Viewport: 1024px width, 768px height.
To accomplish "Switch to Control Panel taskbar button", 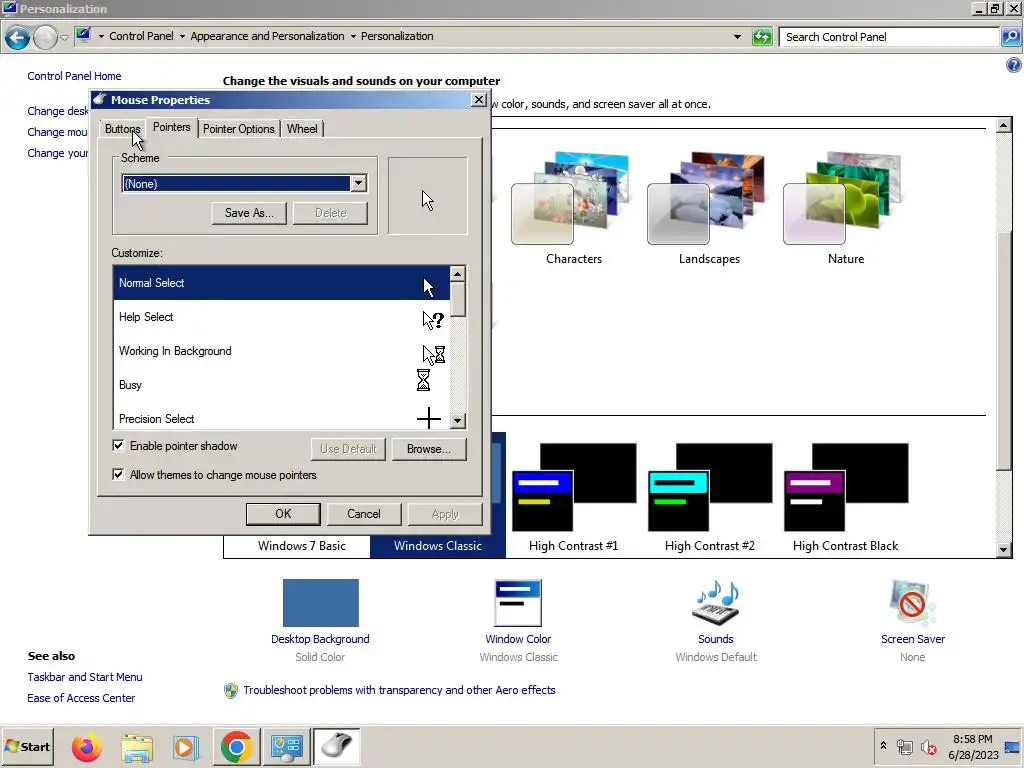I will (x=286, y=746).
